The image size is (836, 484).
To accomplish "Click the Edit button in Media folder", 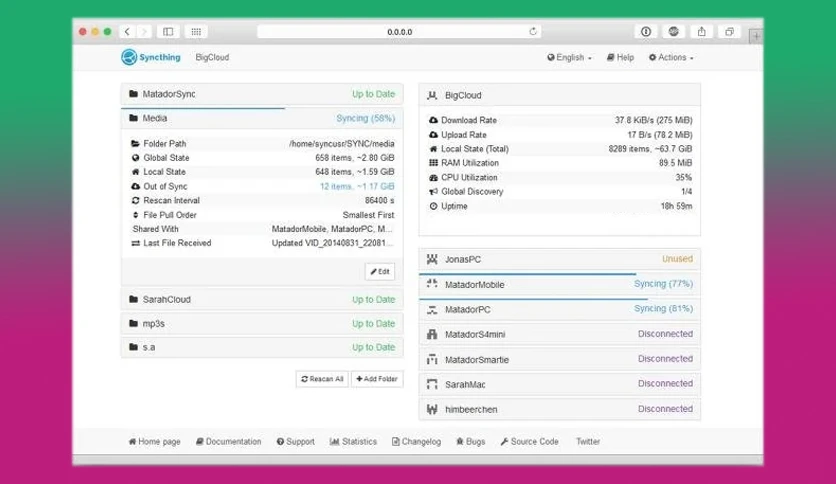I will click(380, 271).
